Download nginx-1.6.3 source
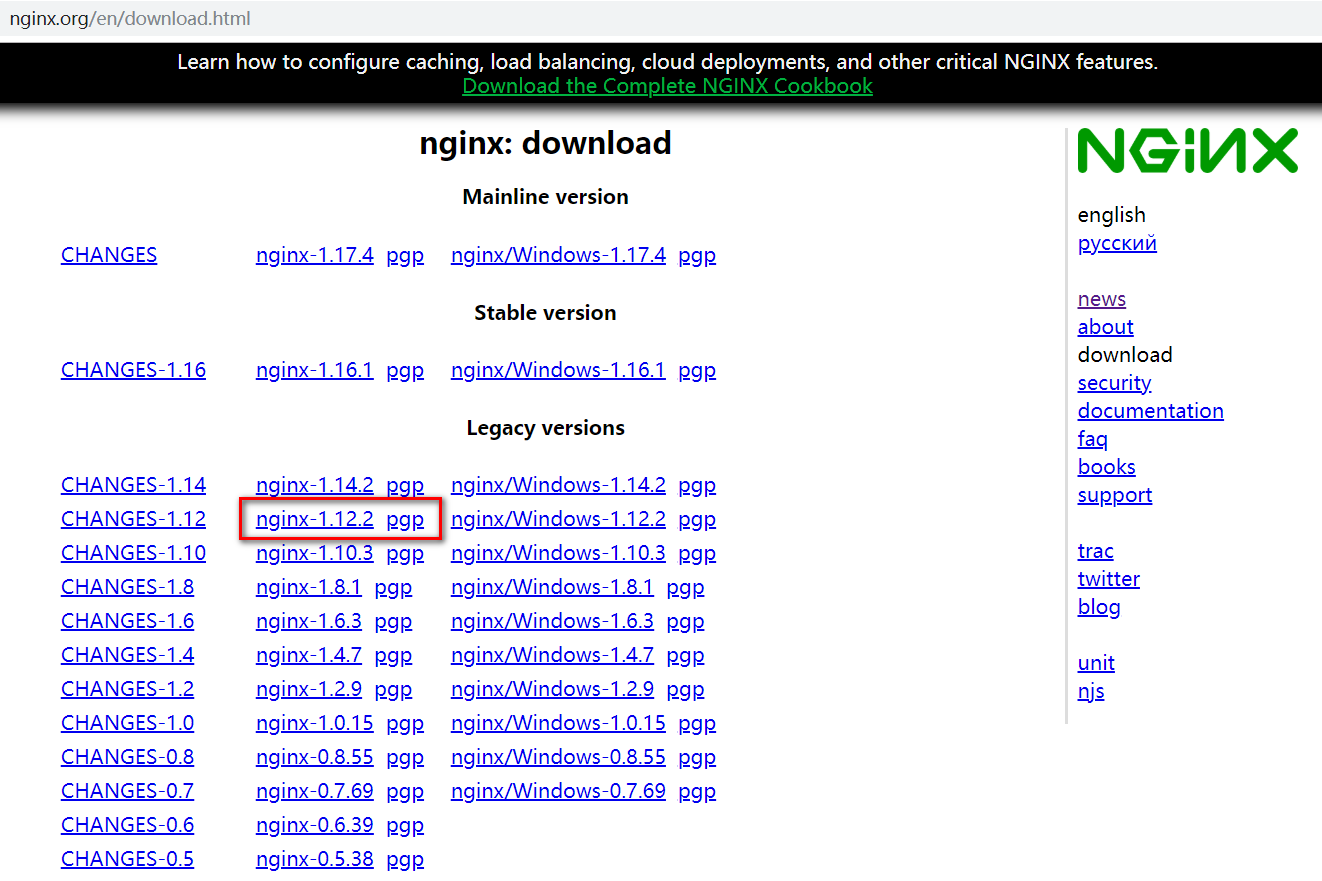Image resolution: width=1322 pixels, height=881 pixels. click(x=309, y=621)
